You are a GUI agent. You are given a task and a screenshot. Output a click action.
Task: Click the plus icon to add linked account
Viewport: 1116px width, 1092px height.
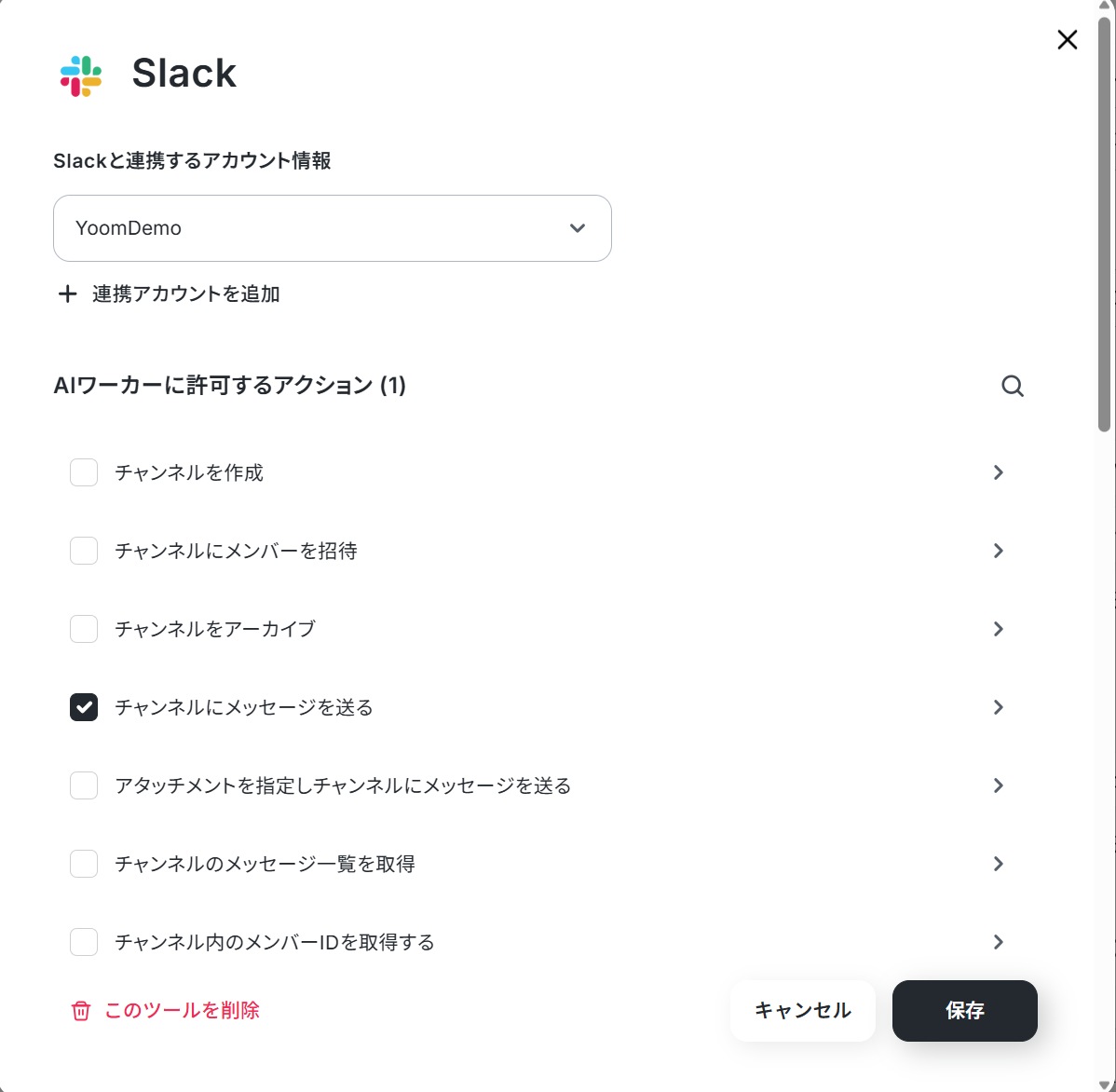coord(68,294)
